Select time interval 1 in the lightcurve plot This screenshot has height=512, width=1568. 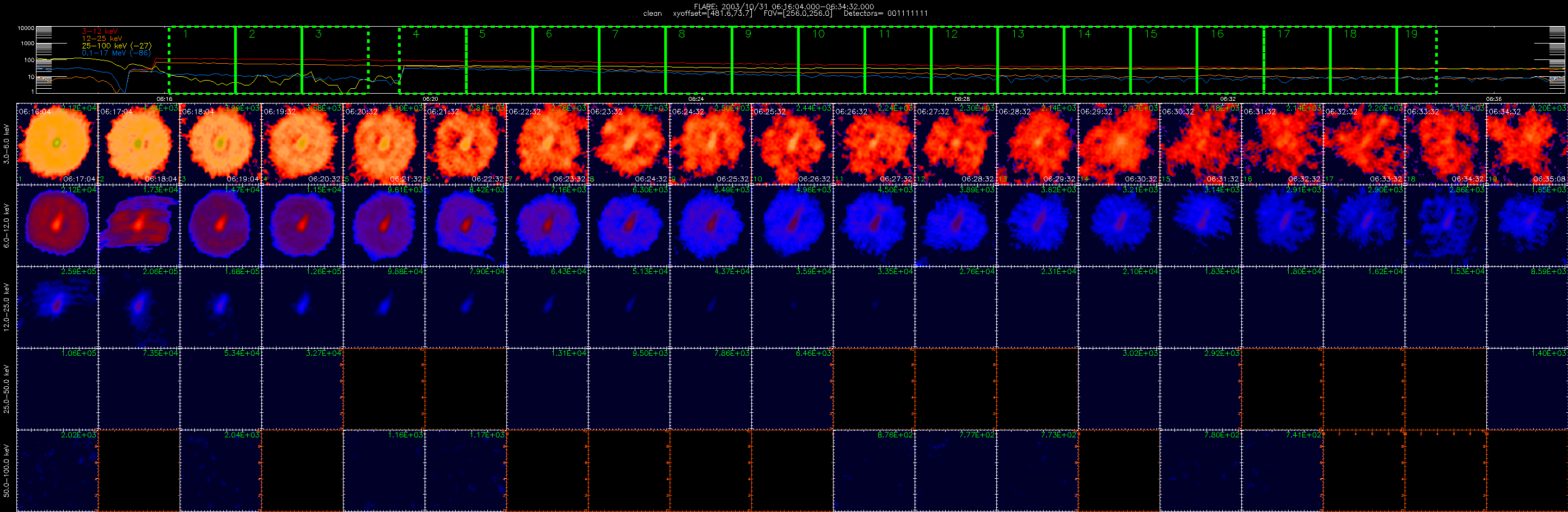(202, 60)
